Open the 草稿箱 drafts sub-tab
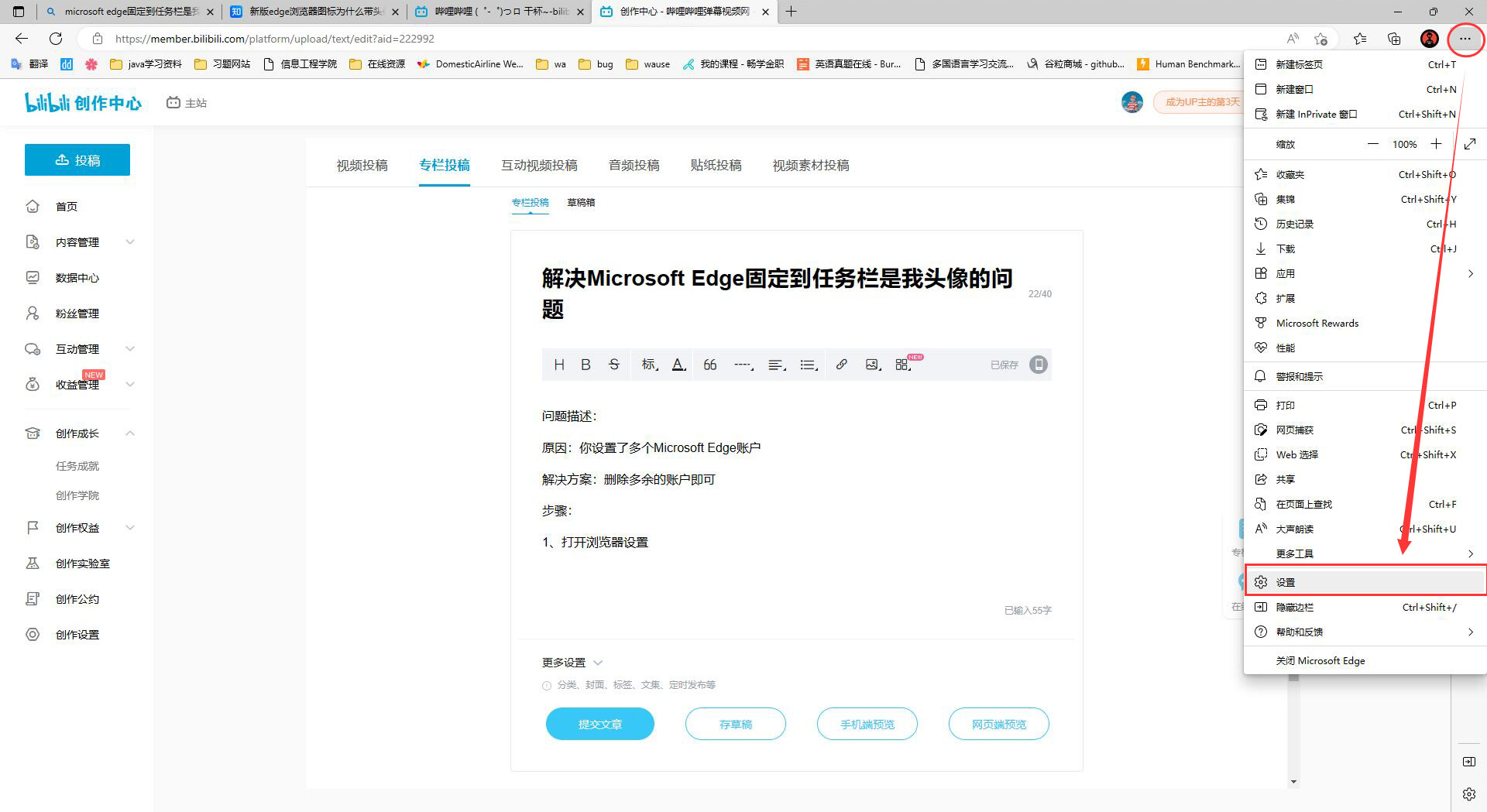Screen dimensions: 1487x812 click(x=581, y=203)
